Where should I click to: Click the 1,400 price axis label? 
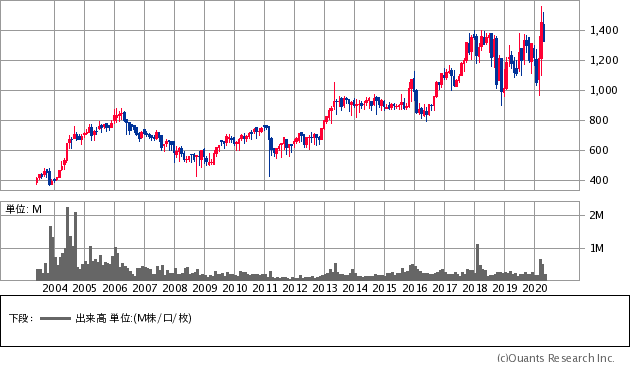(604, 30)
